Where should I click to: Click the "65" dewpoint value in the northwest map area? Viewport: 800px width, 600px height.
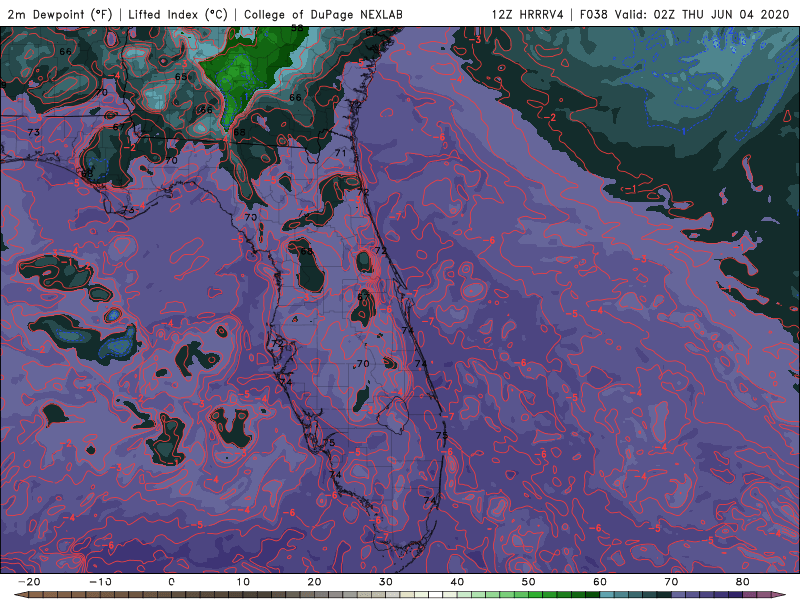point(181,77)
